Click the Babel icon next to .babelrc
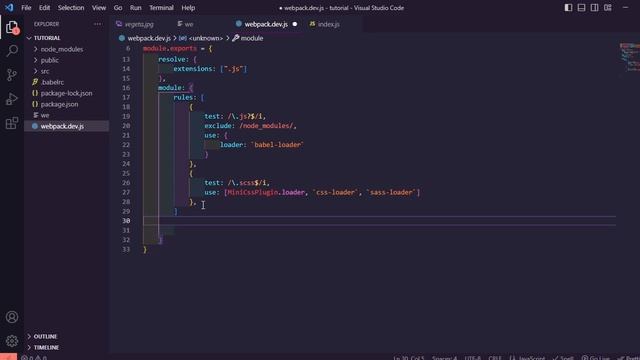The height and width of the screenshot is (360, 640). click(35, 82)
